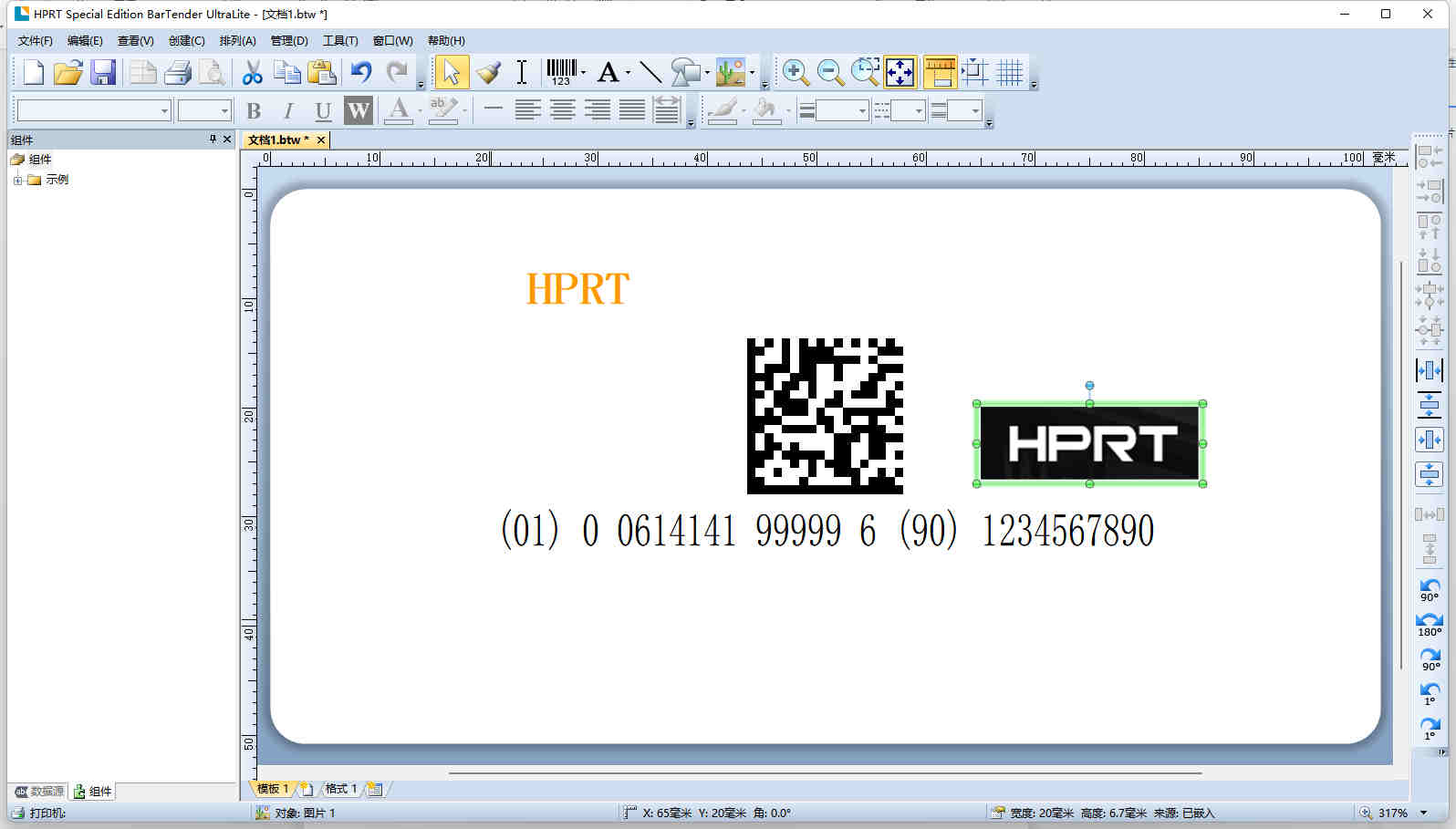
Task: Insert a shape using the shapes tool
Action: tap(685, 72)
